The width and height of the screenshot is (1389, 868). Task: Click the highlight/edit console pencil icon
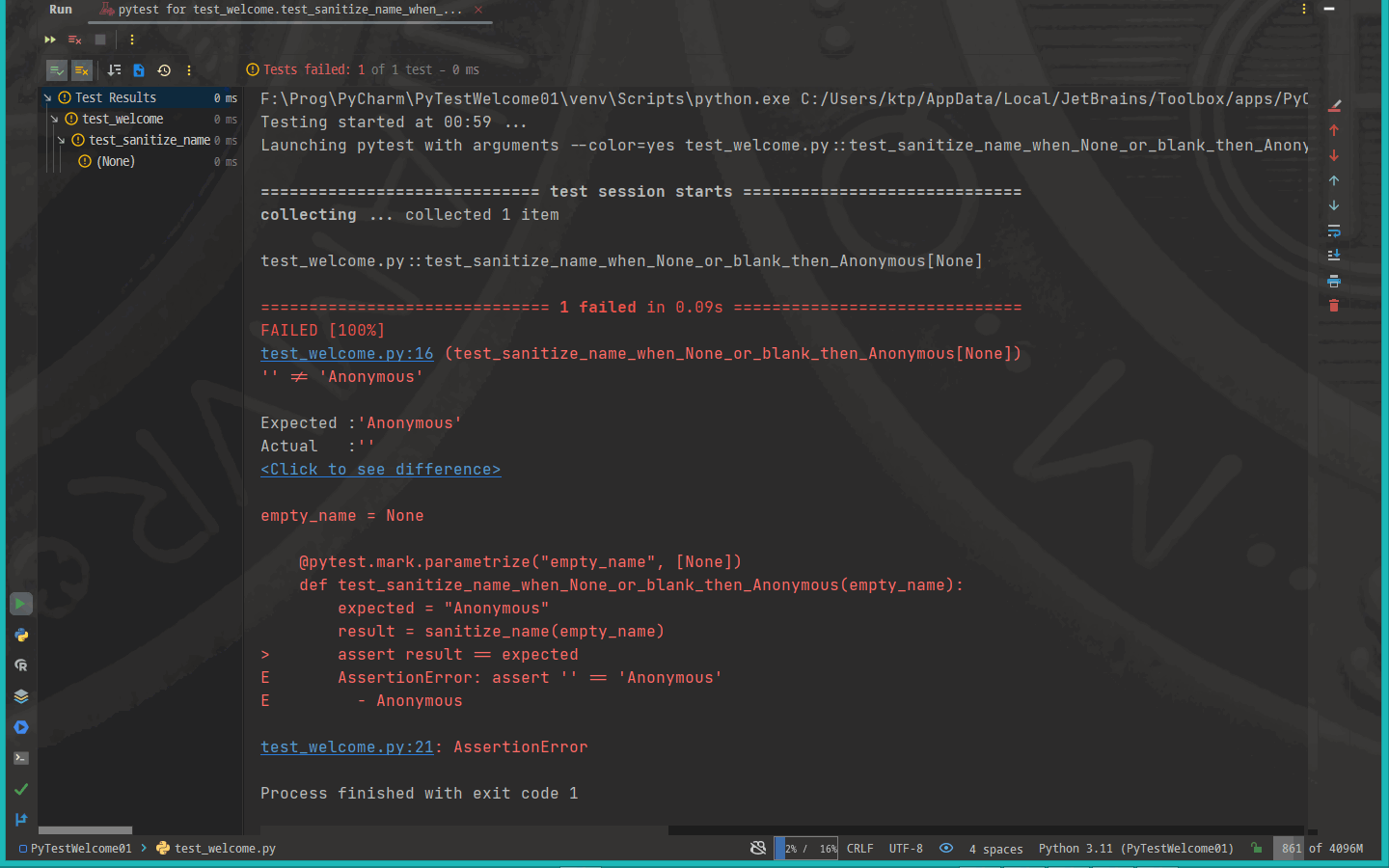[x=1335, y=105]
